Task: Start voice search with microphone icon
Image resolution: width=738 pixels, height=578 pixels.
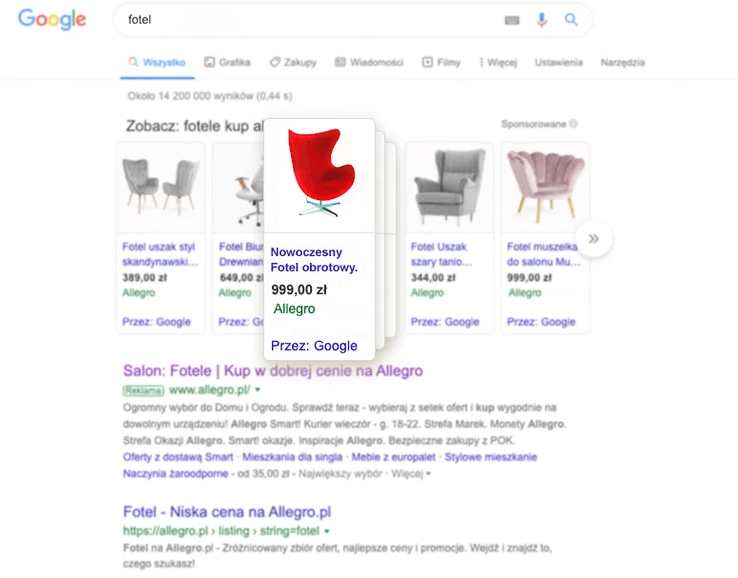Action: pyautogui.click(x=542, y=20)
